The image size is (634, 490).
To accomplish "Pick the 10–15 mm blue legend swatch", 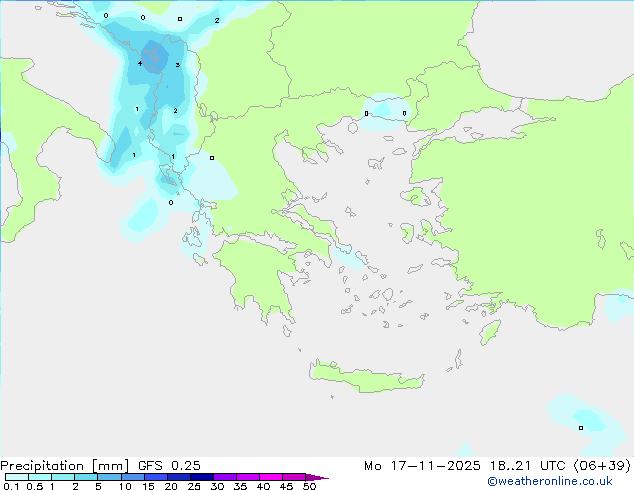I will coord(132,477).
